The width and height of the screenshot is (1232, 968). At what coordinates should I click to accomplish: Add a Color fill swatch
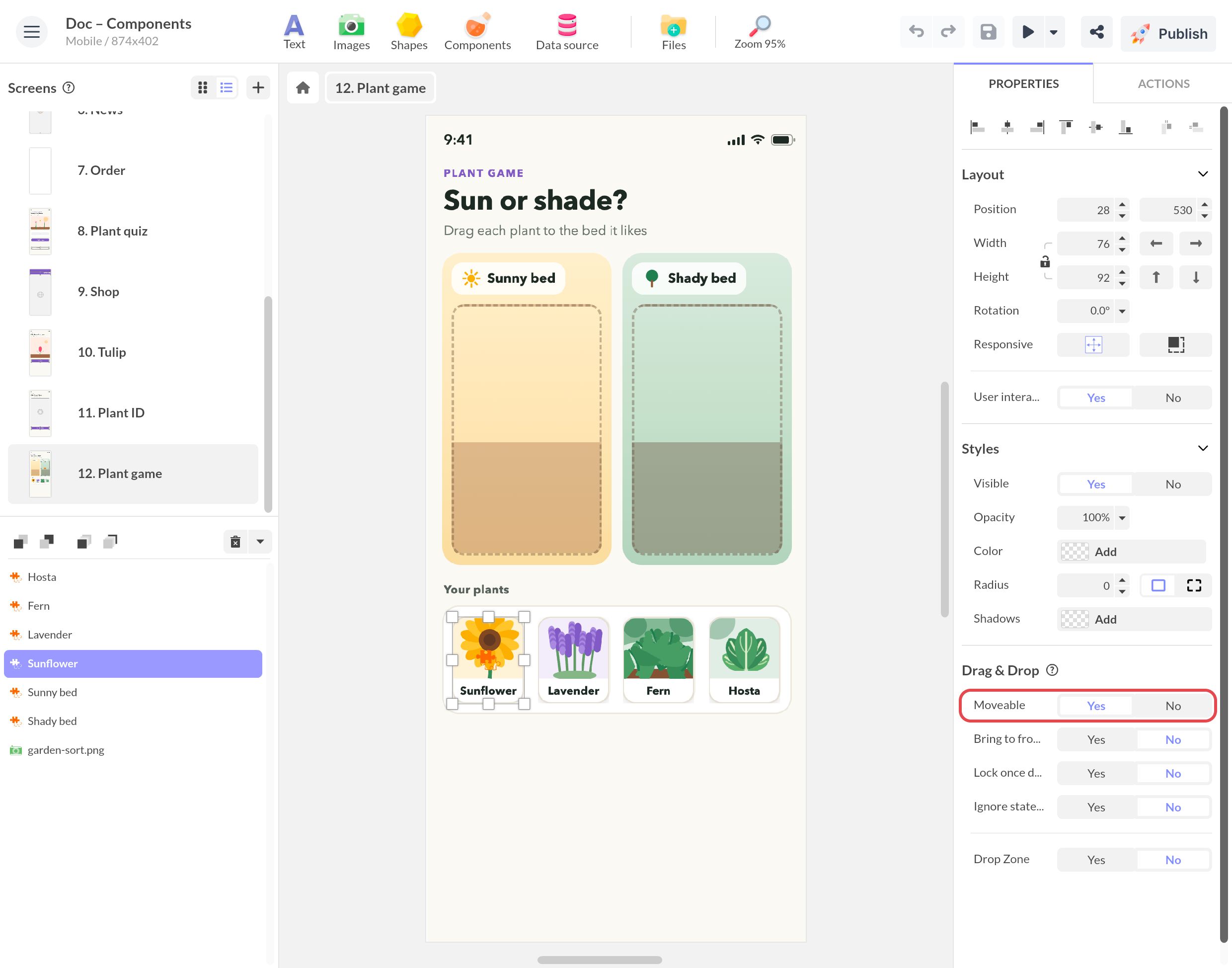click(x=1074, y=552)
